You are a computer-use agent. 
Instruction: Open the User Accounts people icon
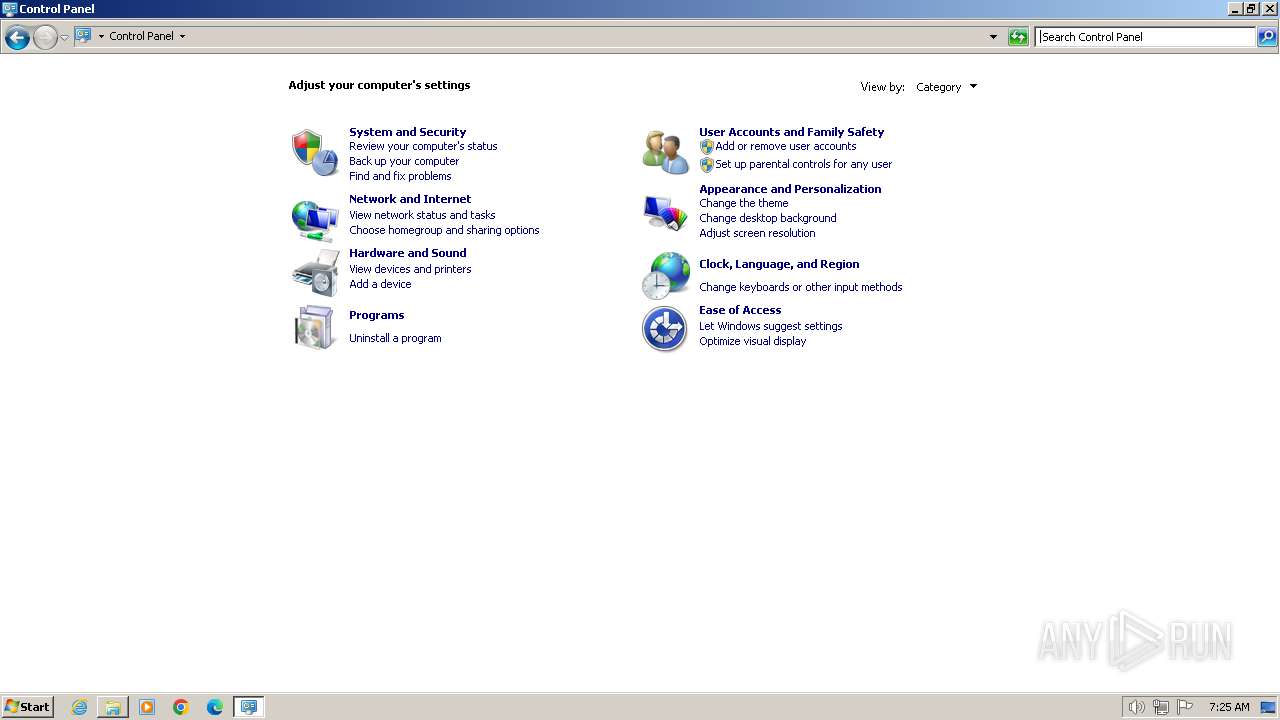(665, 152)
